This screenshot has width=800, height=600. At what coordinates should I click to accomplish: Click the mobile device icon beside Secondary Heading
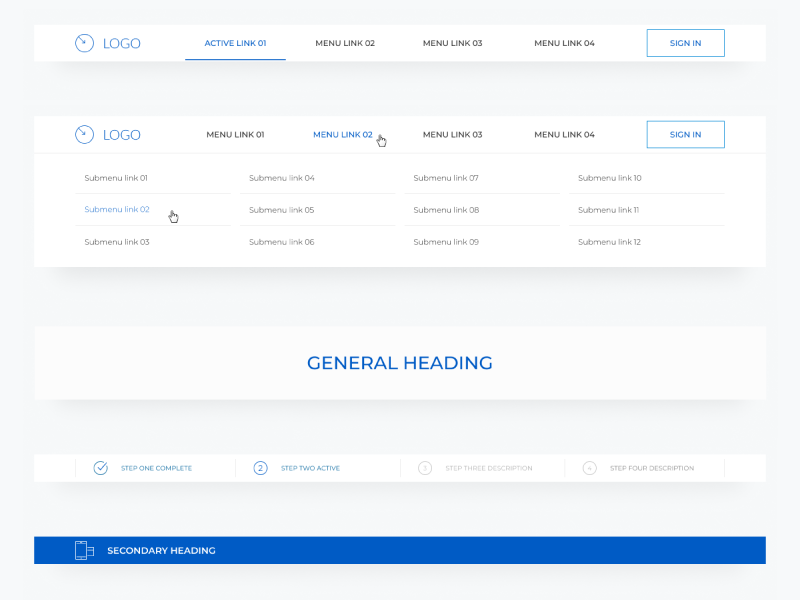pyautogui.click(x=83, y=549)
